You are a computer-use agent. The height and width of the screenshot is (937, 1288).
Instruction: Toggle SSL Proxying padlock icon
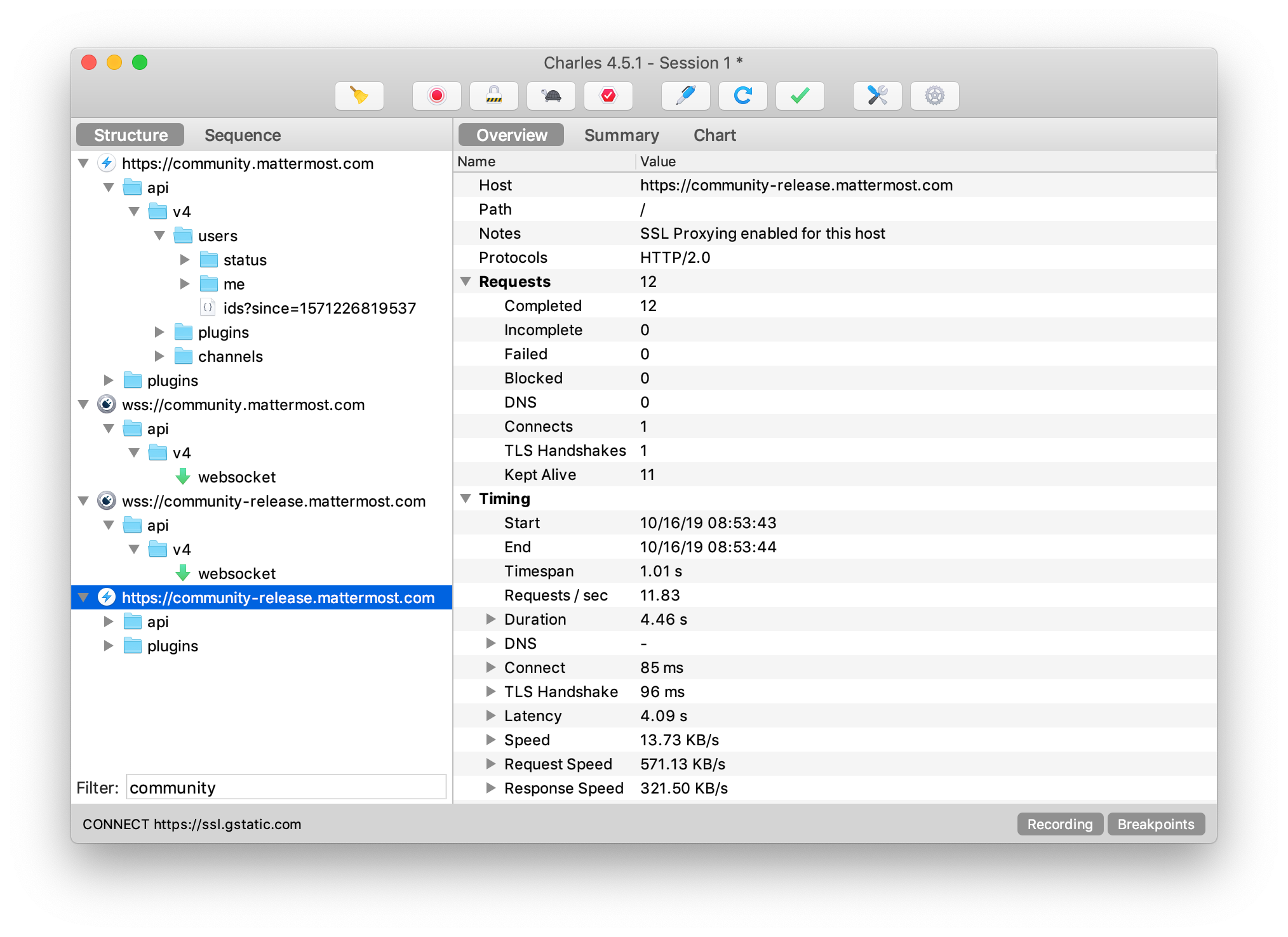point(494,96)
